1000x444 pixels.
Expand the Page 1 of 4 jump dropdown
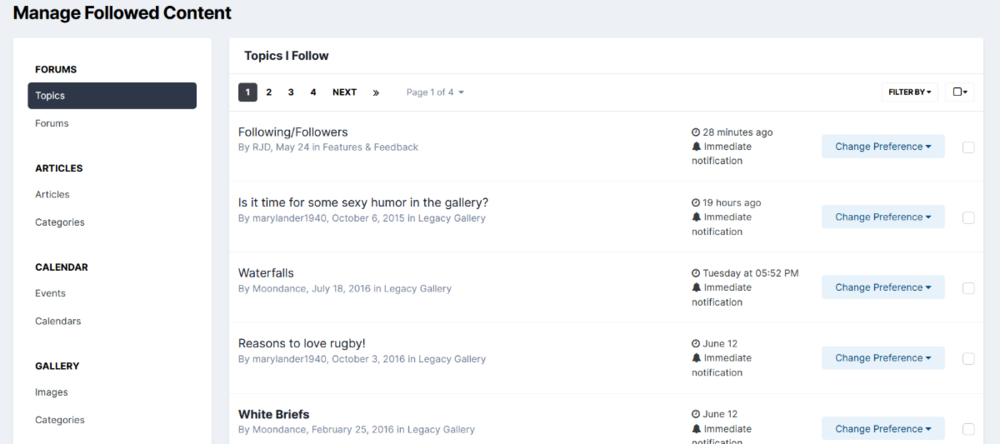point(435,92)
